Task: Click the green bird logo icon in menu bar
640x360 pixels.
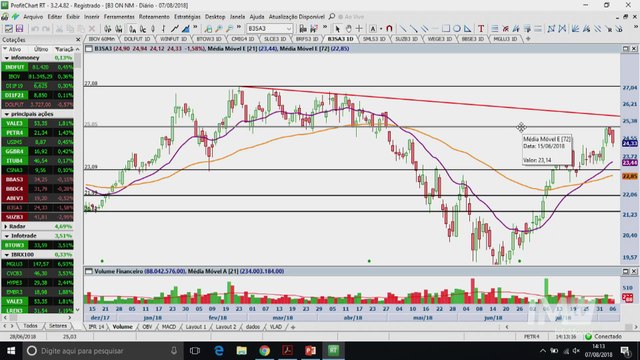Action: pyautogui.click(x=16, y=17)
